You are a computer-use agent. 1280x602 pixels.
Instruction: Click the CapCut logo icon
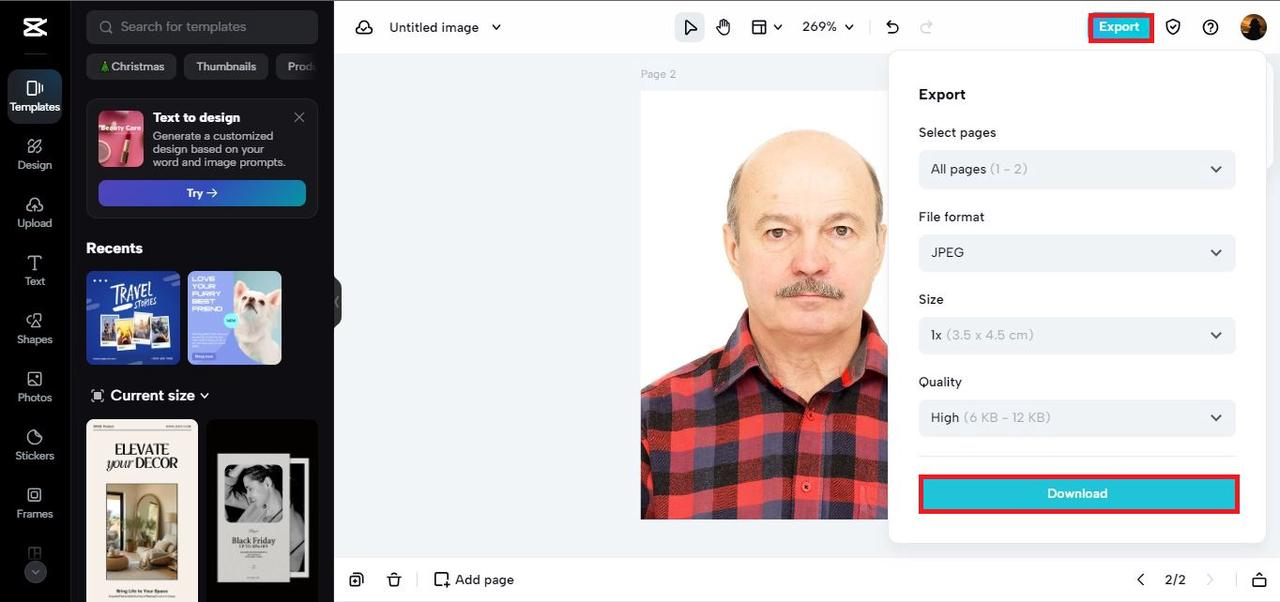(35, 27)
